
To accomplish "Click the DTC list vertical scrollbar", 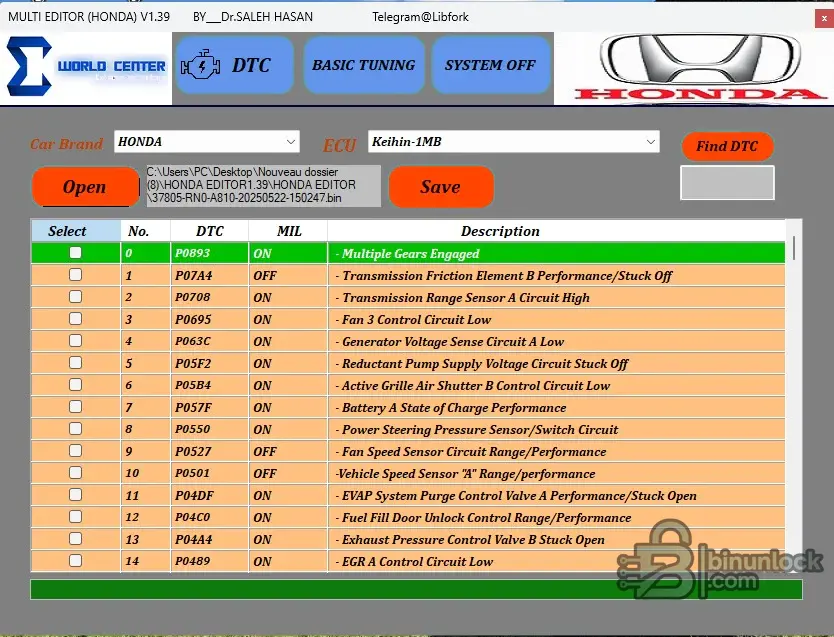I will click(x=795, y=400).
